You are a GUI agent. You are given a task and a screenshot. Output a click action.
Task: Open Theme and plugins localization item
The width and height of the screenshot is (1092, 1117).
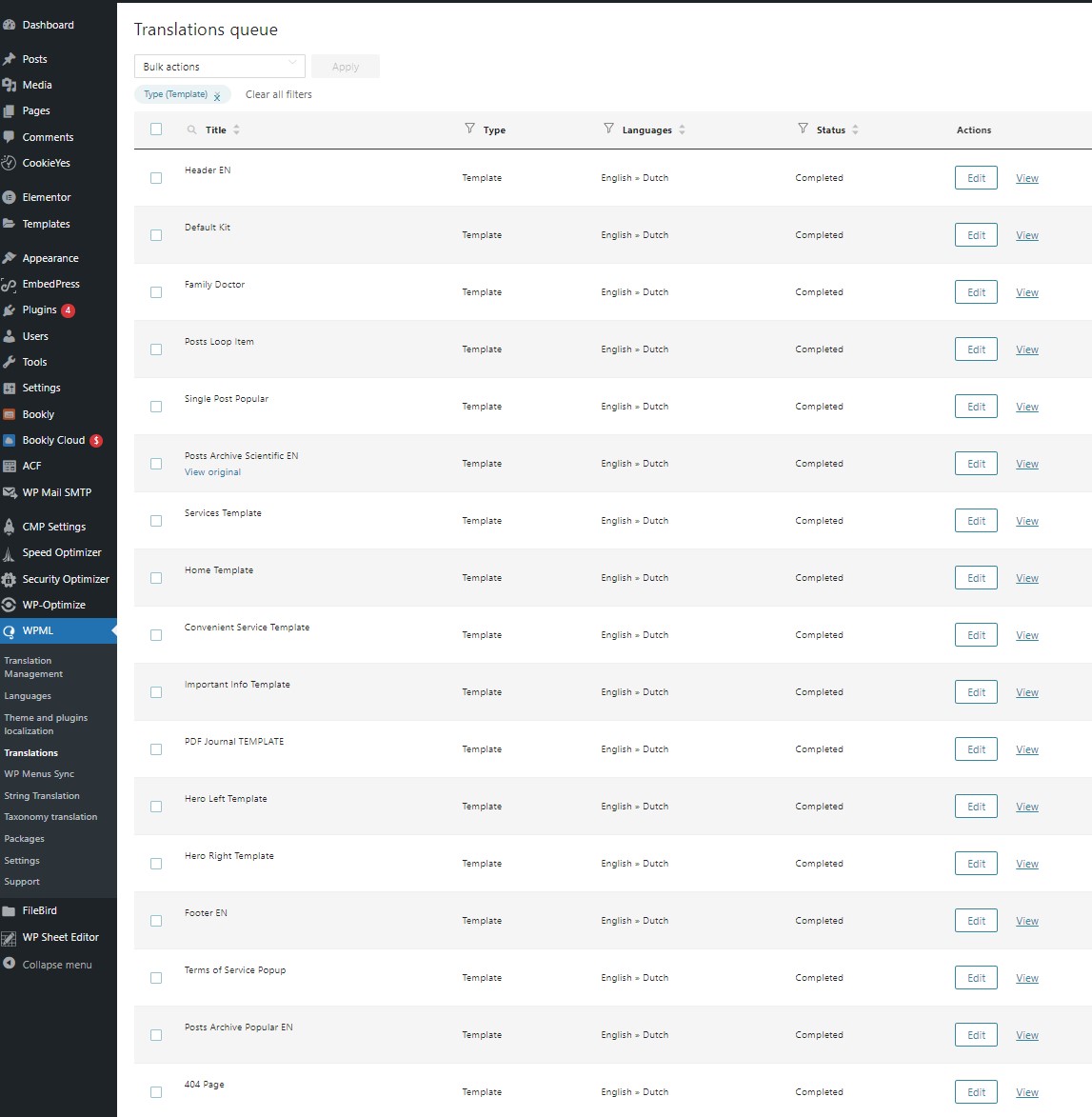point(47,725)
